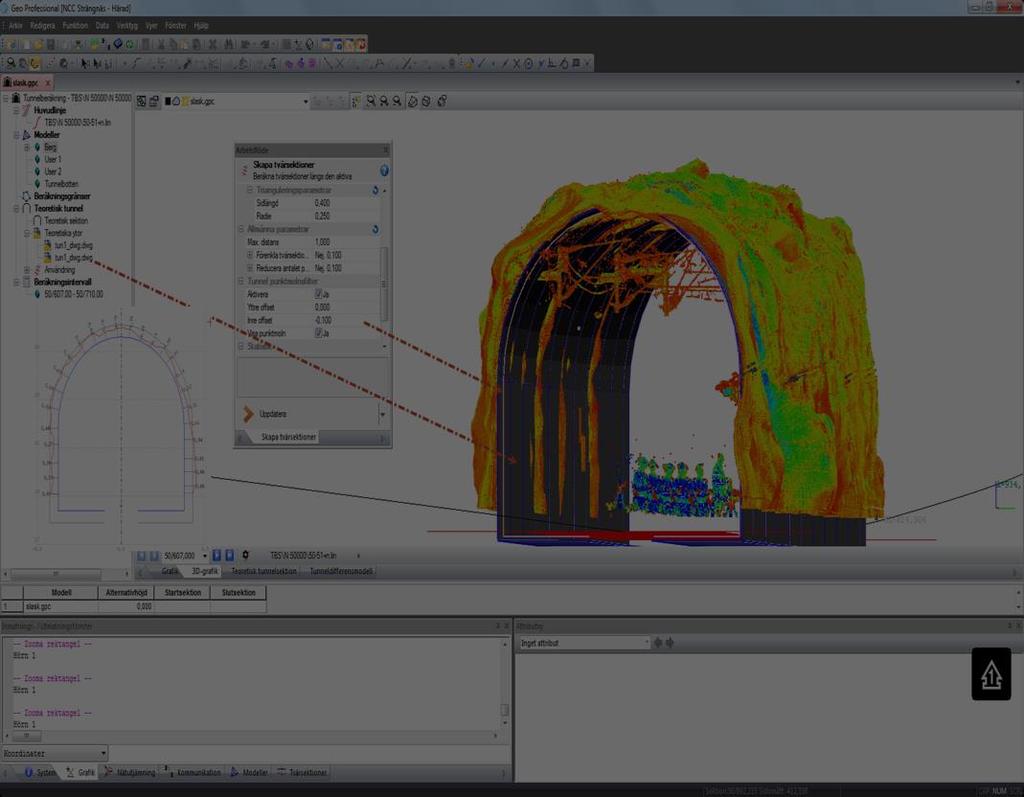Open the Arkiv menu

pyautogui.click(x=16, y=25)
